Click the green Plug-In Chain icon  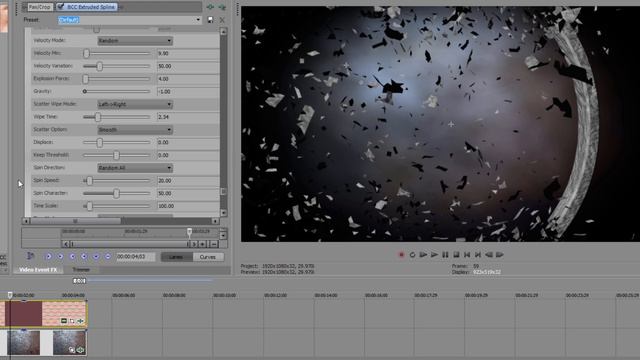coord(210,7)
